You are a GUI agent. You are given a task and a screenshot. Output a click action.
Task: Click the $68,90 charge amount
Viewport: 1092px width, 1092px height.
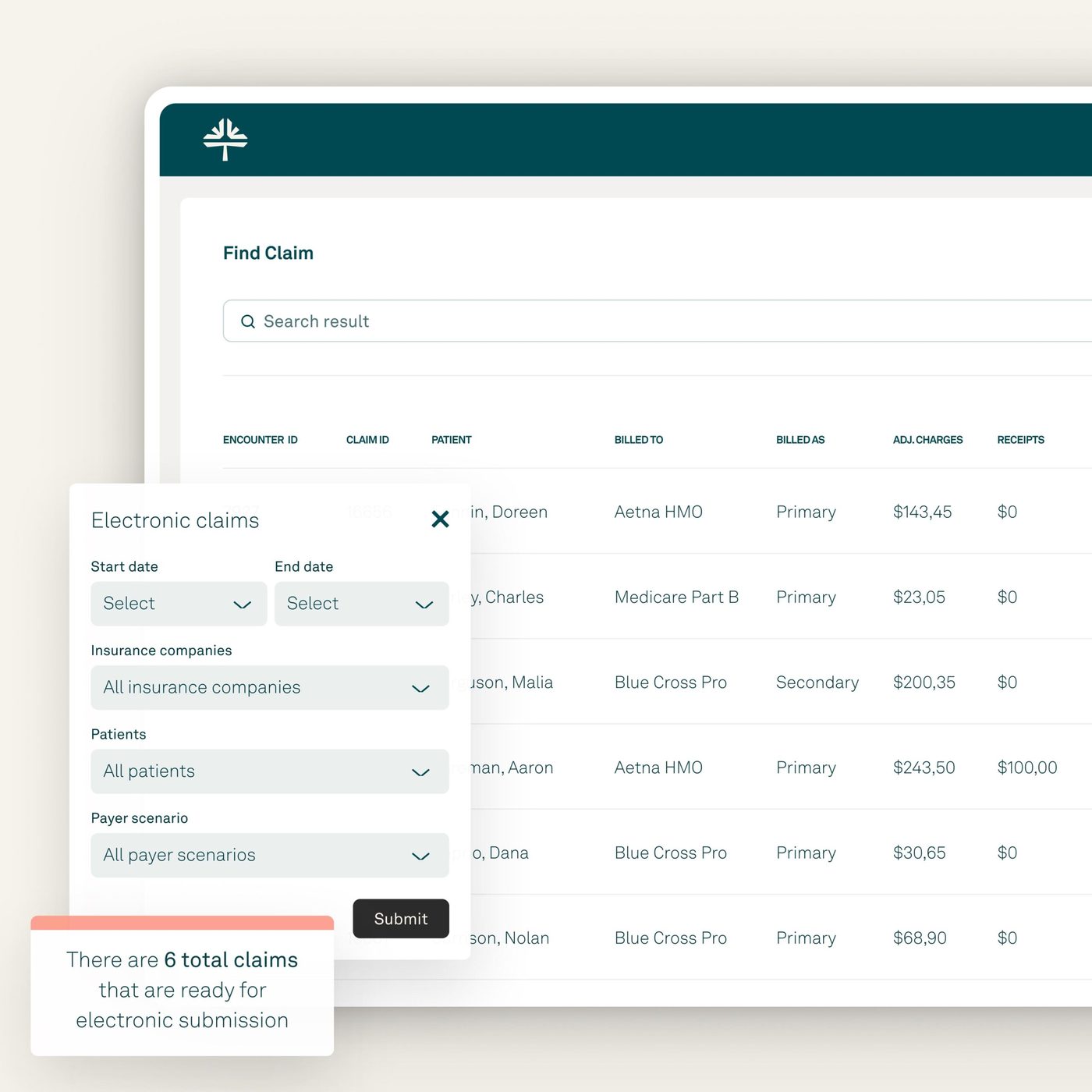[x=920, y=938]
